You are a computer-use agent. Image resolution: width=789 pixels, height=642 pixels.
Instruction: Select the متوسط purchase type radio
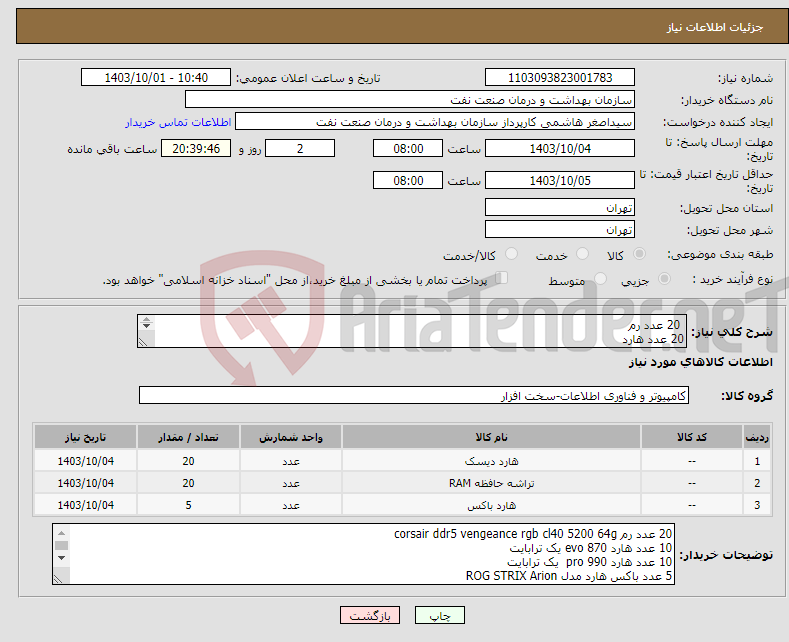[x=600, y=279]
